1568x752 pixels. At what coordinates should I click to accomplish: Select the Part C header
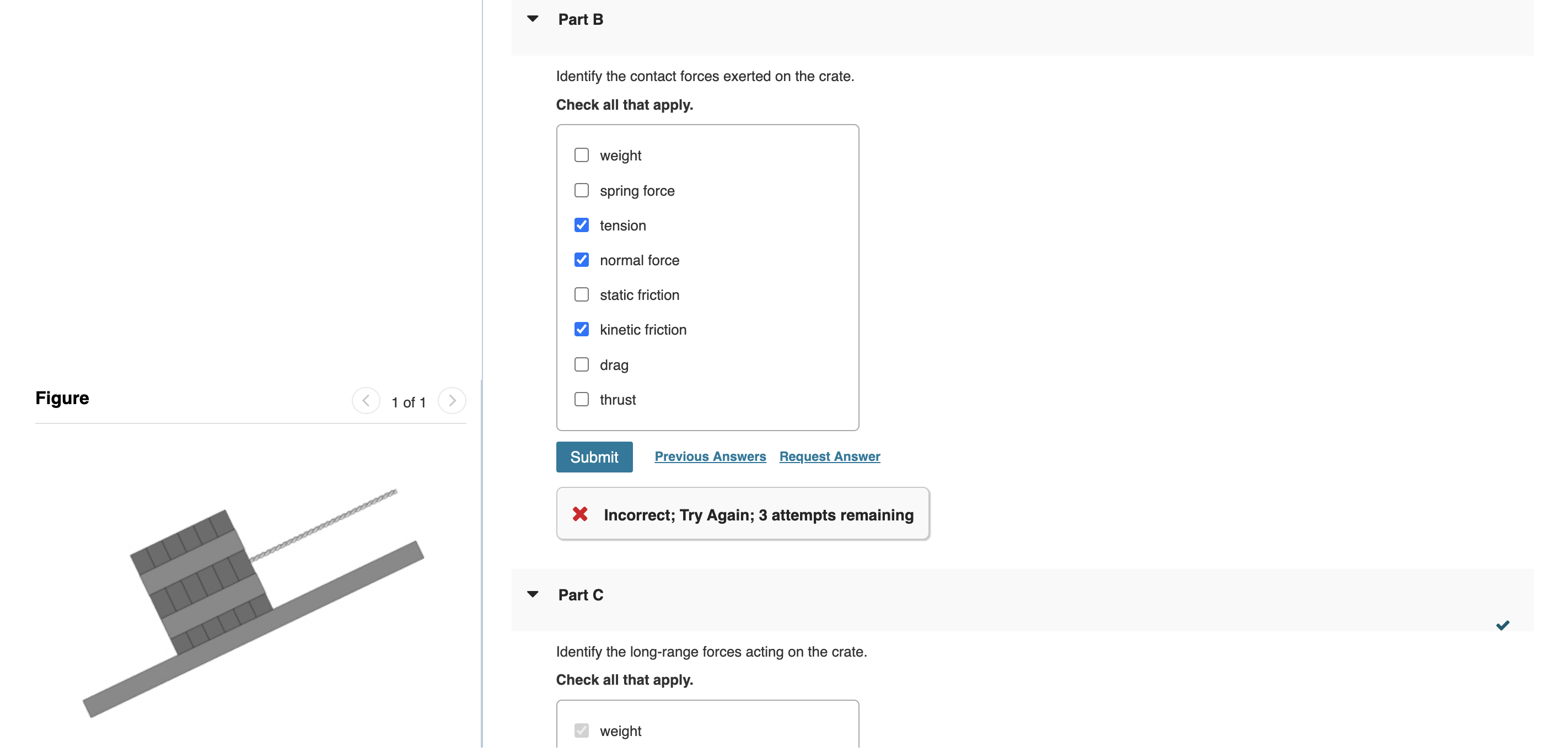click(x=580, y=594)
